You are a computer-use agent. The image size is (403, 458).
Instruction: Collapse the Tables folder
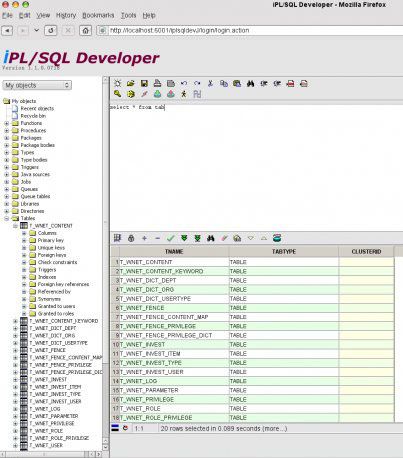[7, 219]
